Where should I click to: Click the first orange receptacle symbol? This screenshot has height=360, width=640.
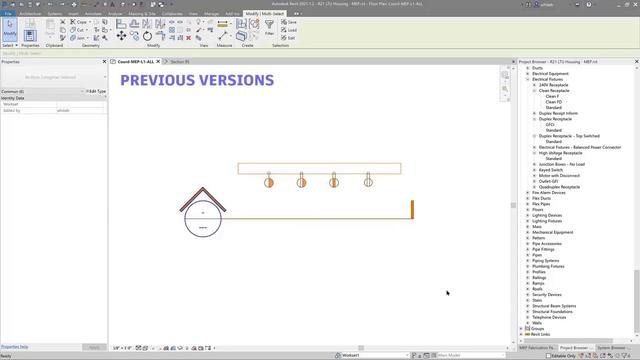(x=269, y=182)
